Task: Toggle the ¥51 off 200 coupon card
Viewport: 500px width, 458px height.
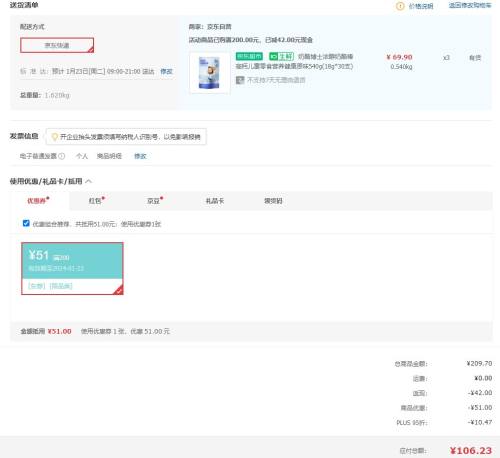Action: point(72,269)
